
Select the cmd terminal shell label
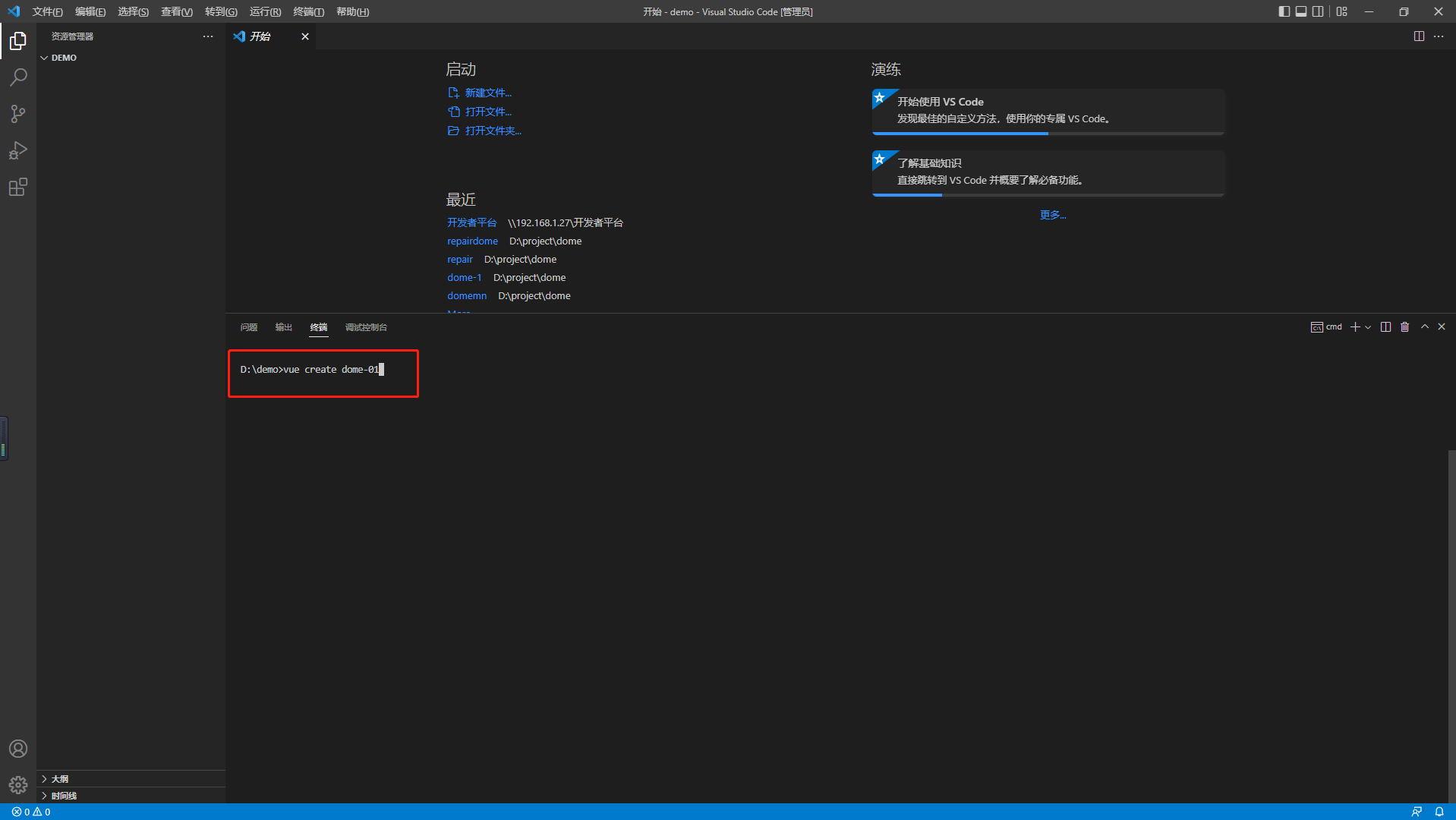1326,327
